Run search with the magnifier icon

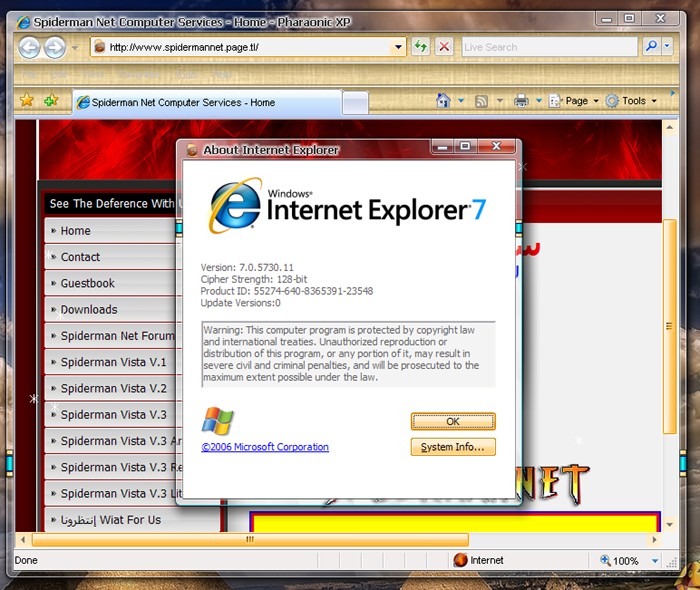click(x=651, y=46)
